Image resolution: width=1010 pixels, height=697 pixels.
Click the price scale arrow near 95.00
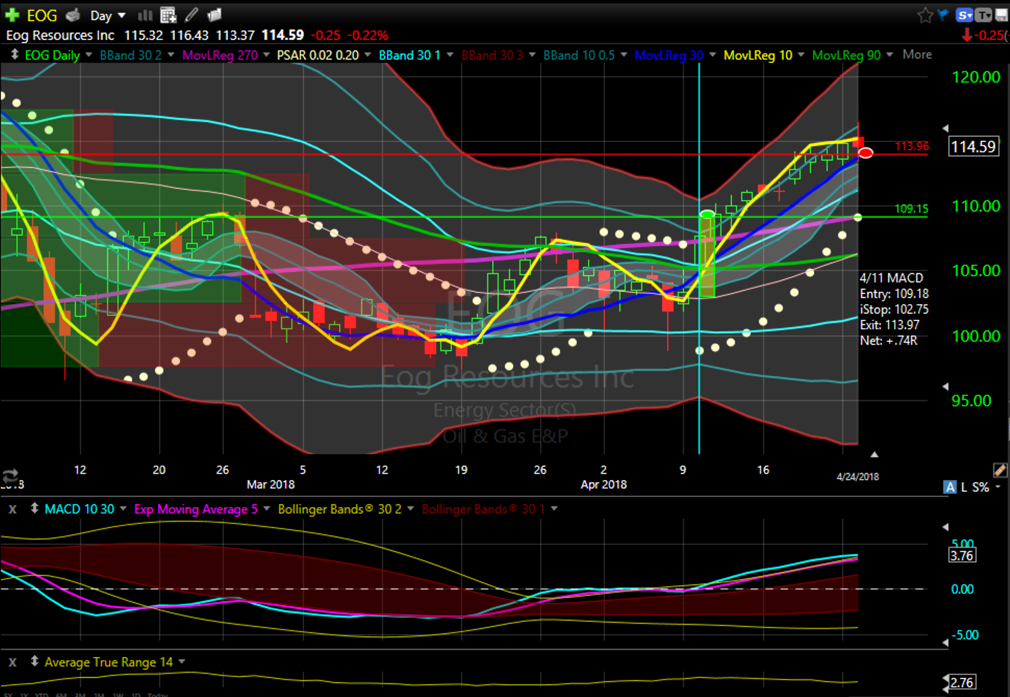pos(946,387)
